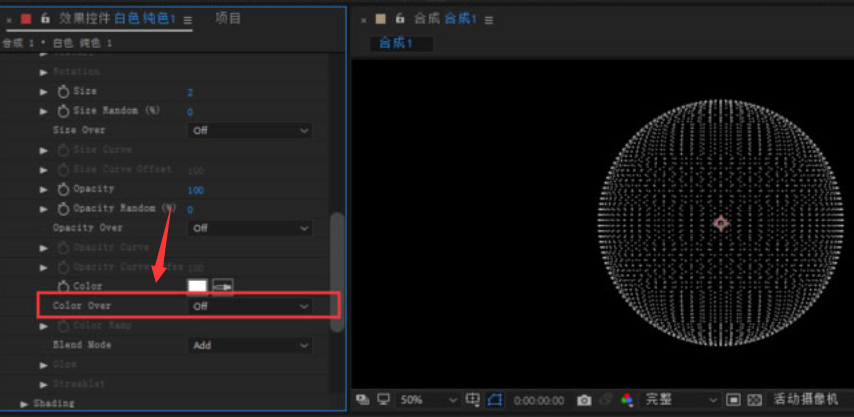Open the Blend Mode Add dropdown
854x417 pixels.
pos(250,345)
